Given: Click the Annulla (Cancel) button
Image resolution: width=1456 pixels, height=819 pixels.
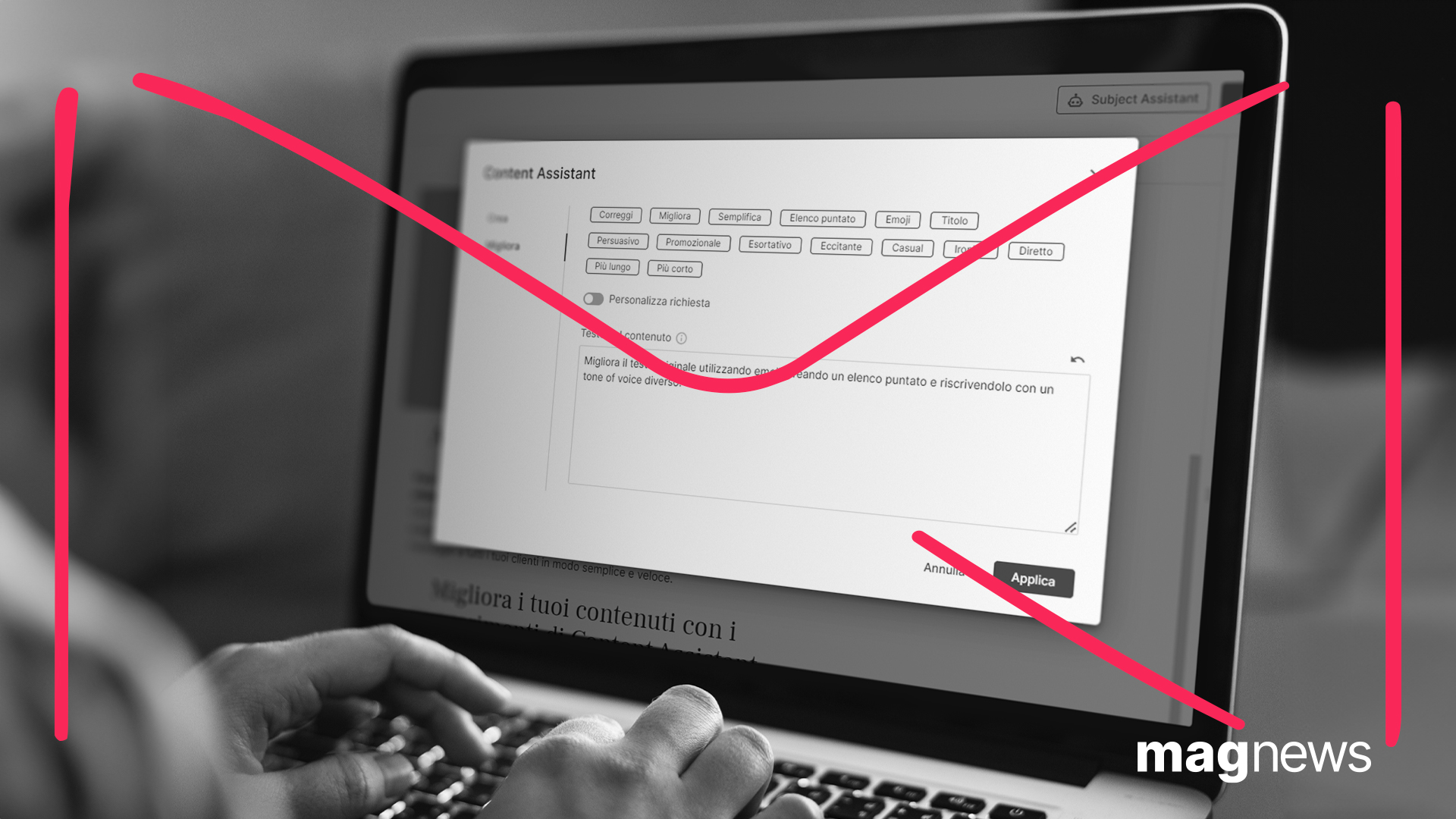Looking at the screenshot, I should coord(944,570).
